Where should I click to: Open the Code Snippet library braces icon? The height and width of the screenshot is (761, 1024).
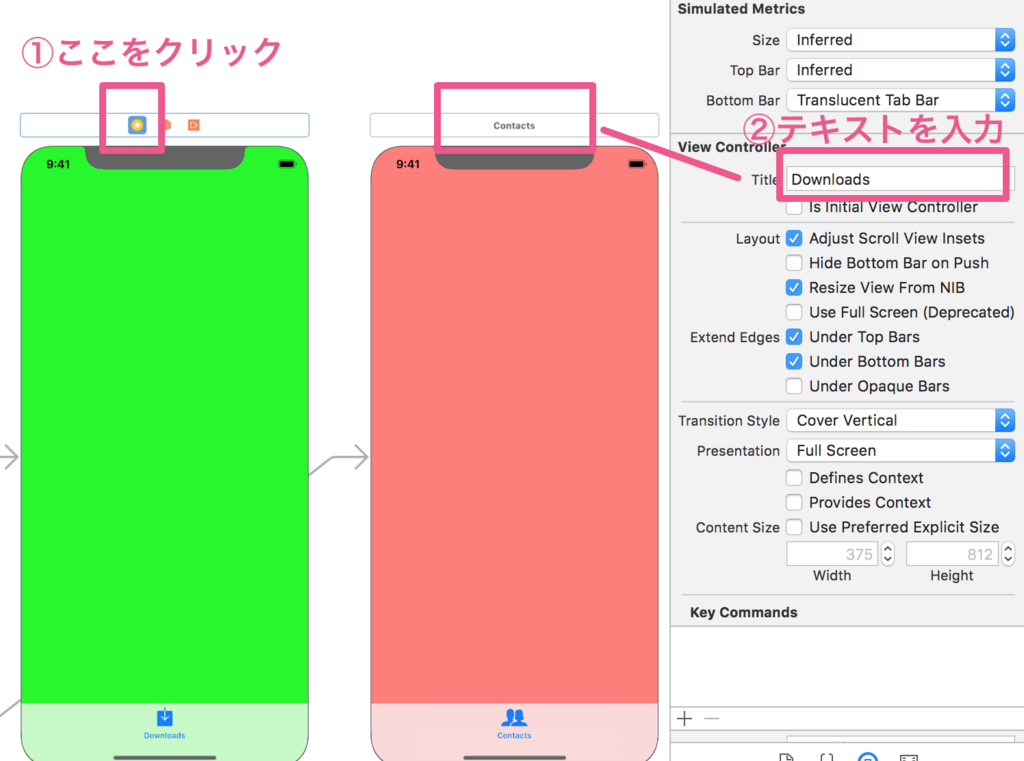pyautogui.click(x=827, y=757)
